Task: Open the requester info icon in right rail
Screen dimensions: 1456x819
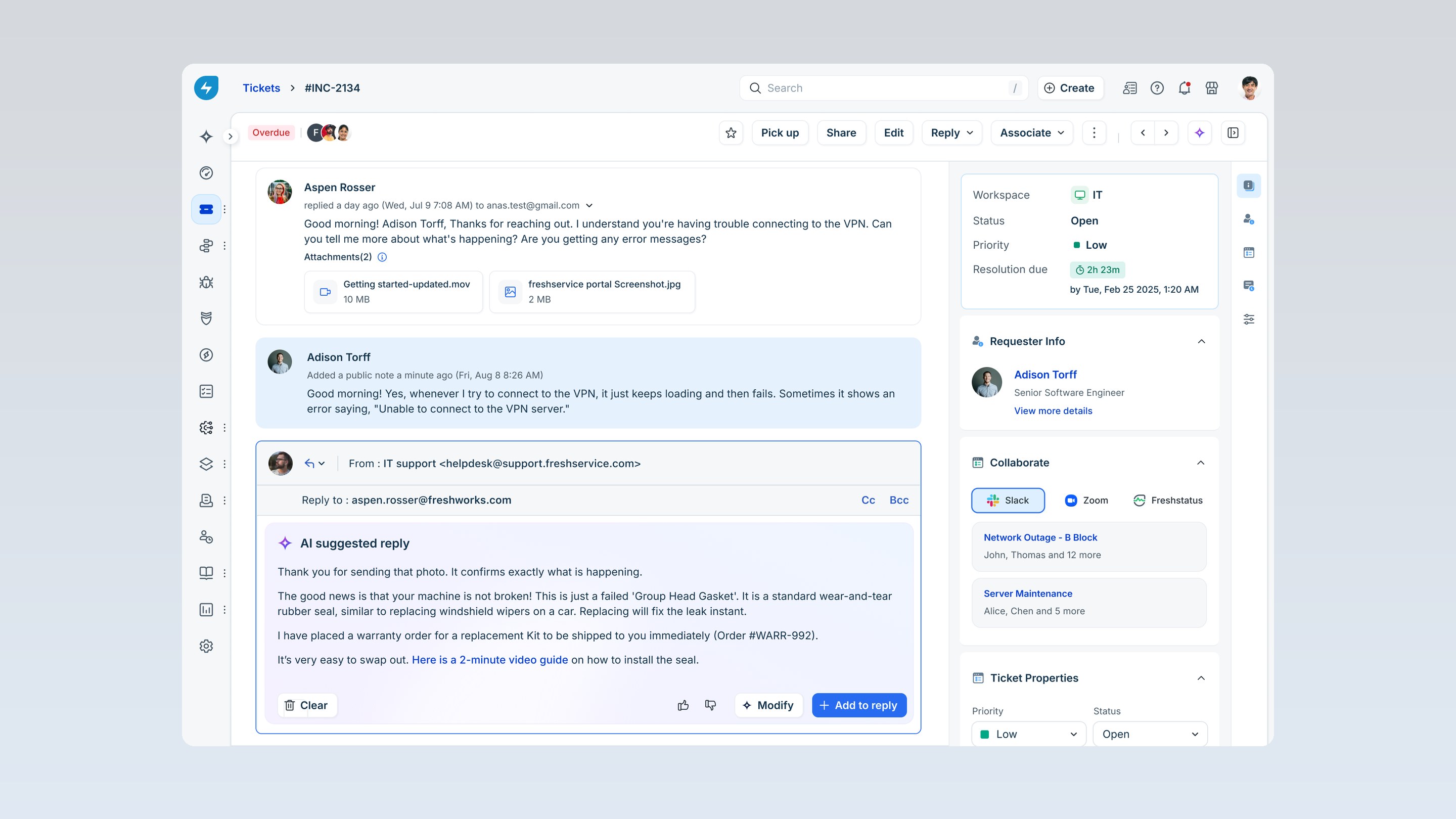Action: [x=1249, y=219]
